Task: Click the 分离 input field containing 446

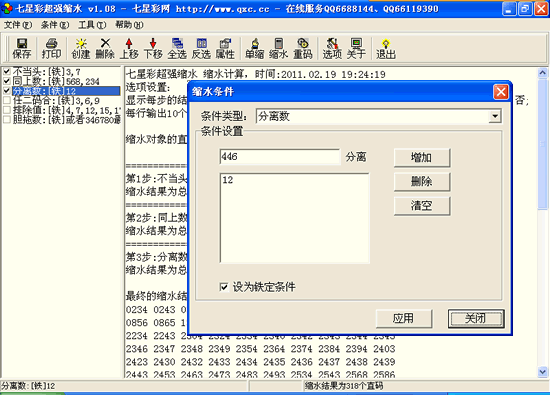Action: click(x=280, y=156)
